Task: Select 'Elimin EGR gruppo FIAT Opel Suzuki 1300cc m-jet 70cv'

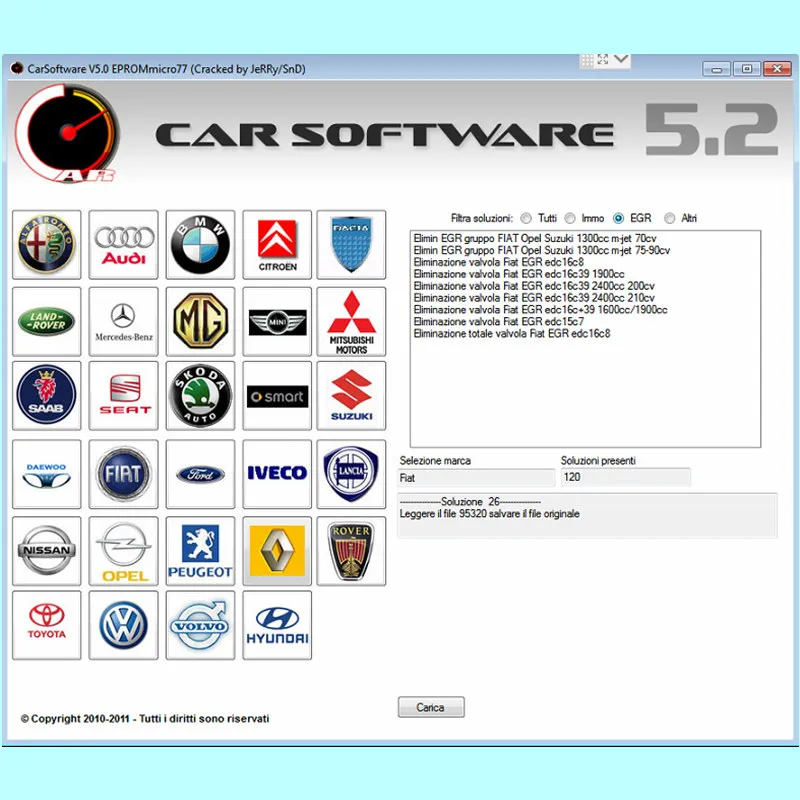Action: click(x=535, y=238)
